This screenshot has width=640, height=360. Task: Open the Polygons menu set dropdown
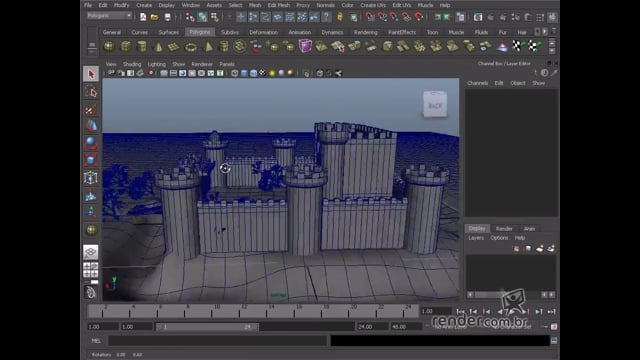coord(109,16)
